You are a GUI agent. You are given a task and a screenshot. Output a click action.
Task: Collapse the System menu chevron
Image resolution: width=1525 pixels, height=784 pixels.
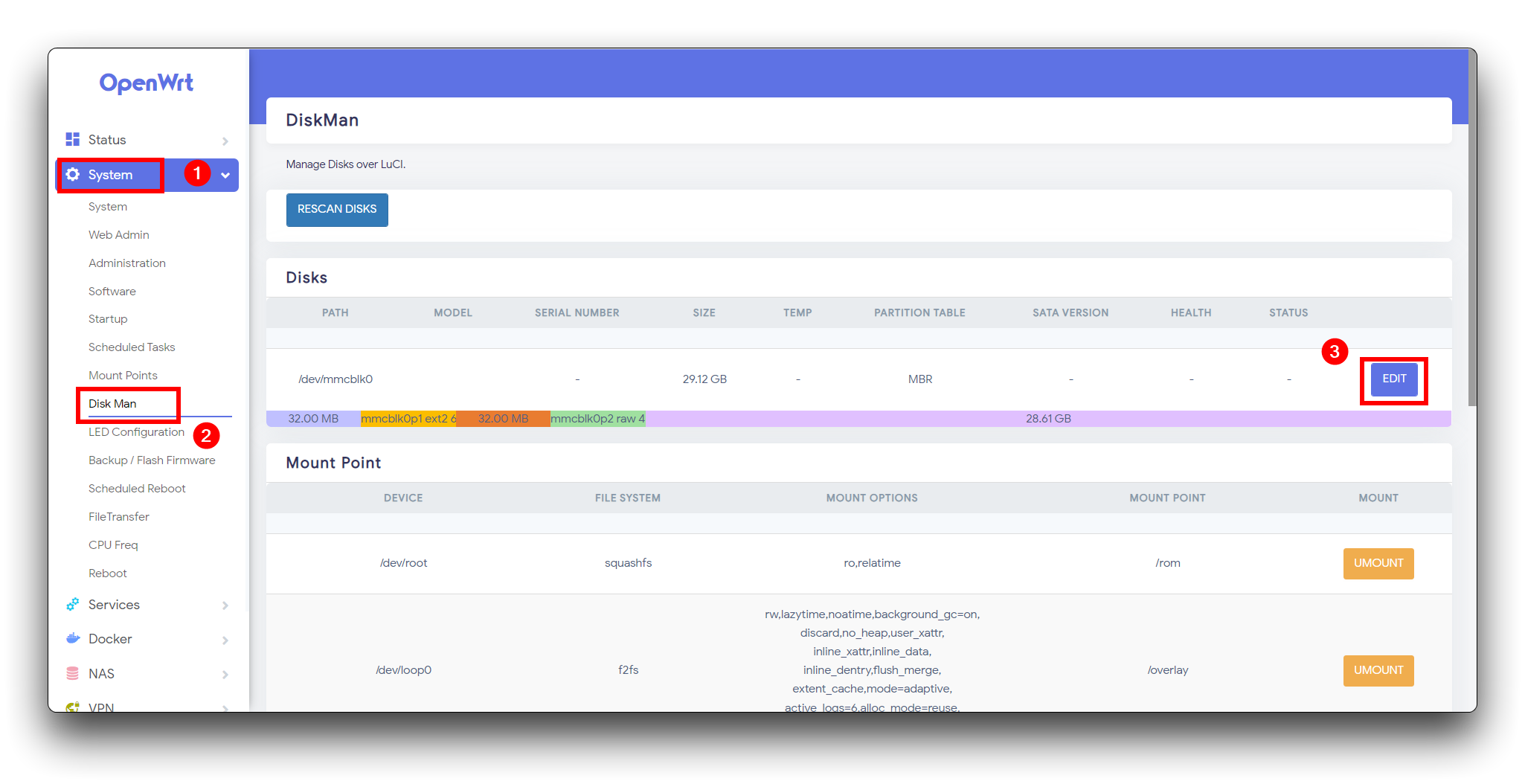click(x=225, y=176)
